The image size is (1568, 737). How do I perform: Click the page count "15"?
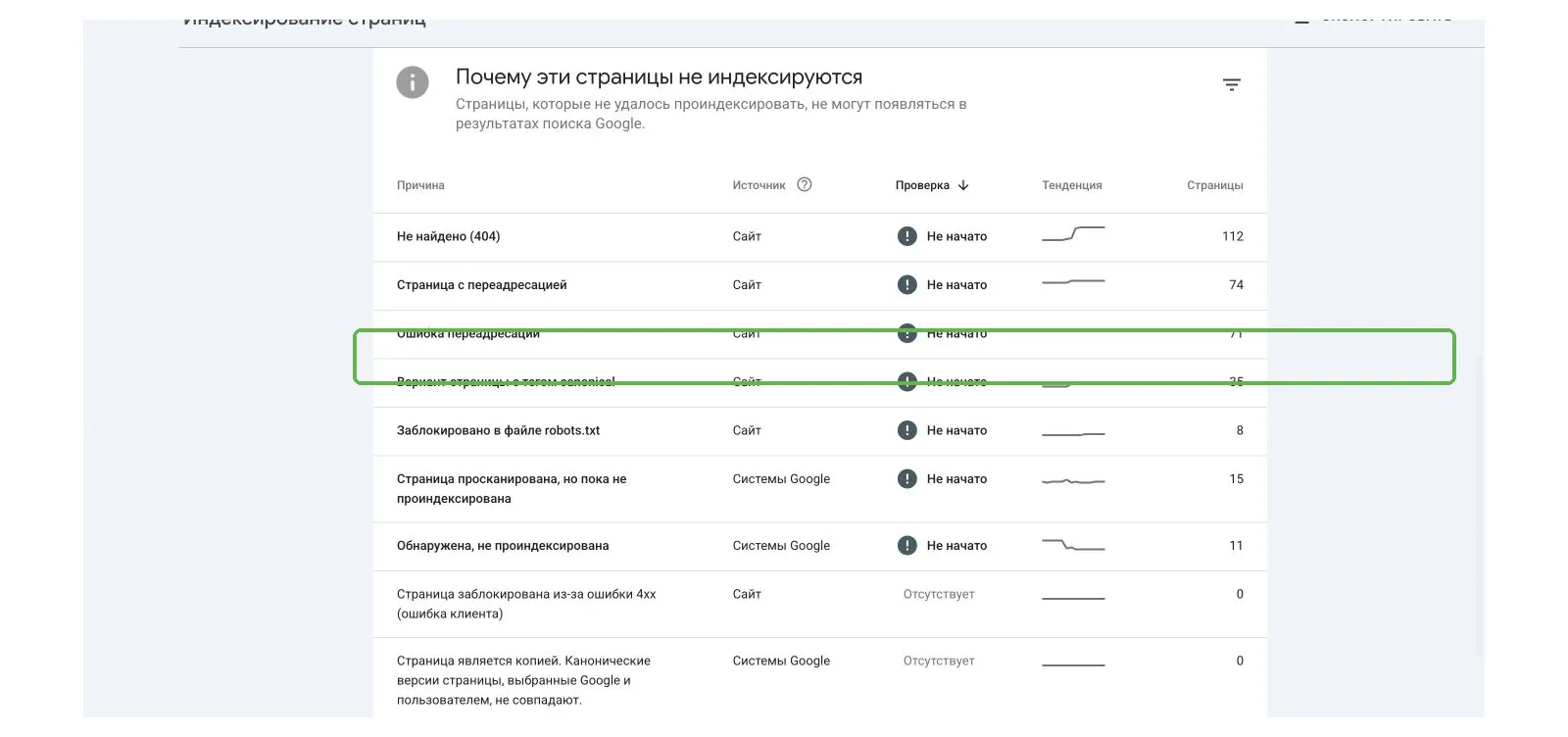point(1236,479)
